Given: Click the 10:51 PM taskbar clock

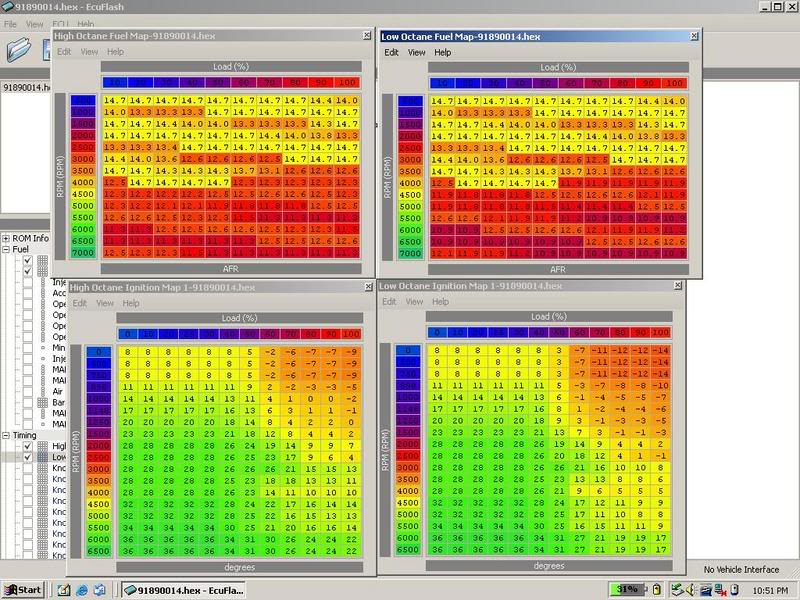Looking at the screenshot, I should click(x=770, y=590).
